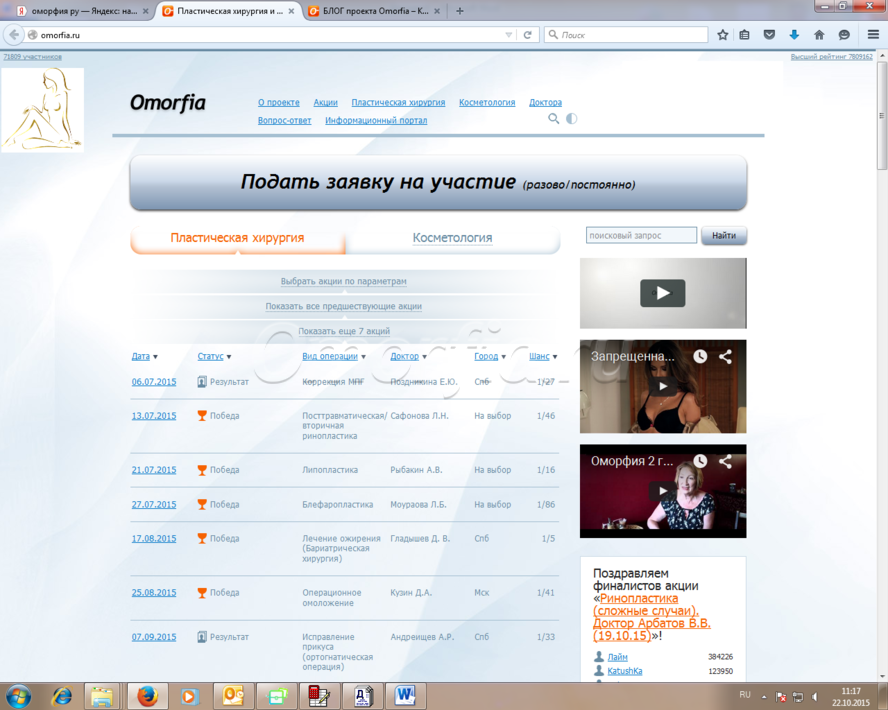Click the trophy icon for 13.07.2015 row
888x710 pixels.
[202, 416]
